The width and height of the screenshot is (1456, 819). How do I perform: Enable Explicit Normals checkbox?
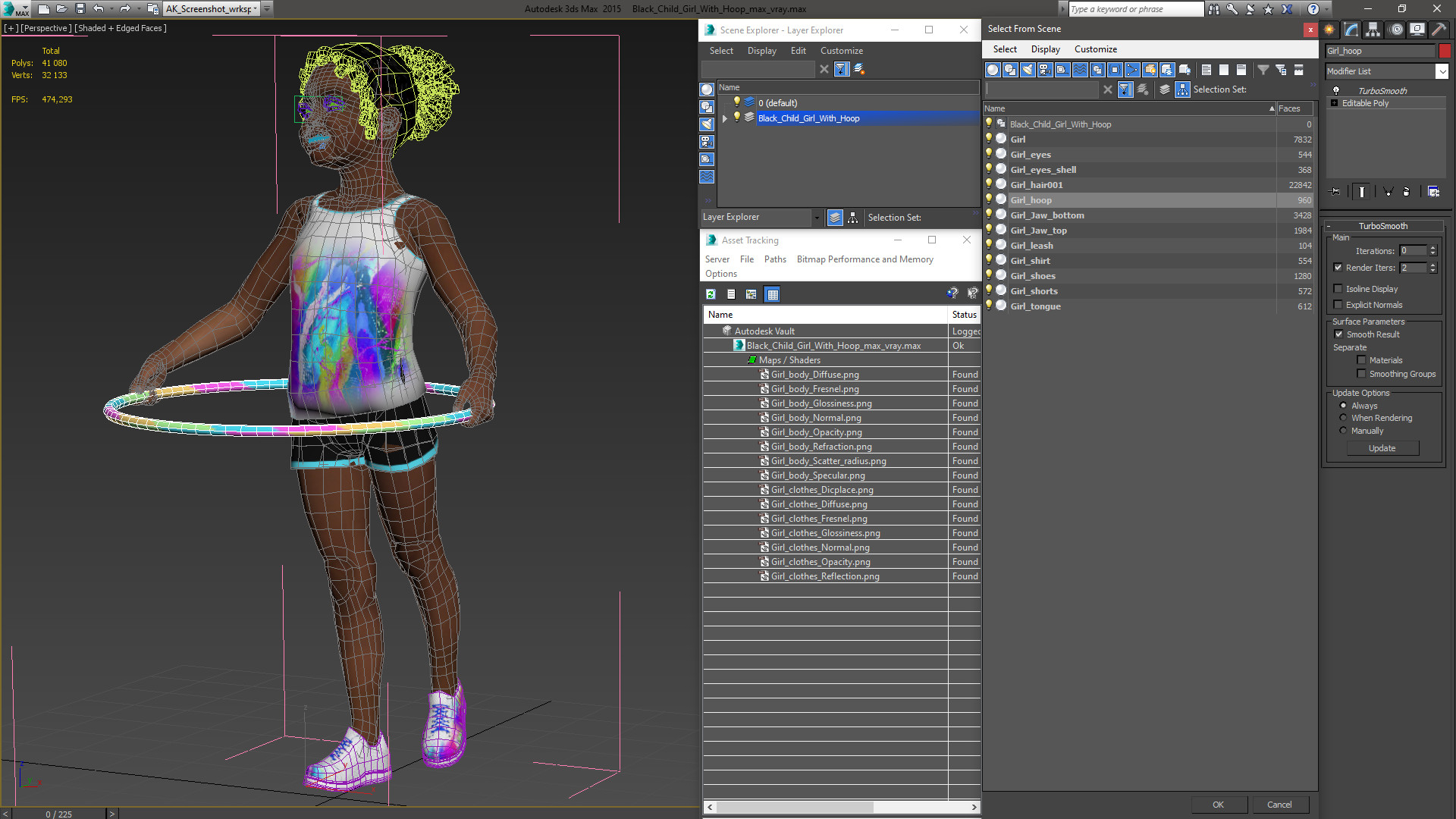point(1338,304)
